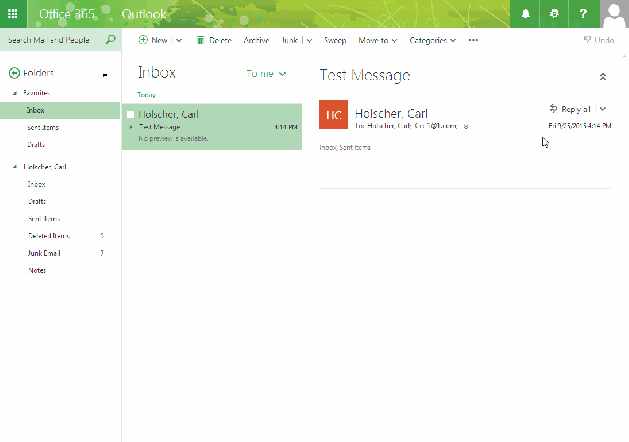Viewport: 629px width, 442px height.
Task: Mark the message as Junk
Action: (290, 40)
